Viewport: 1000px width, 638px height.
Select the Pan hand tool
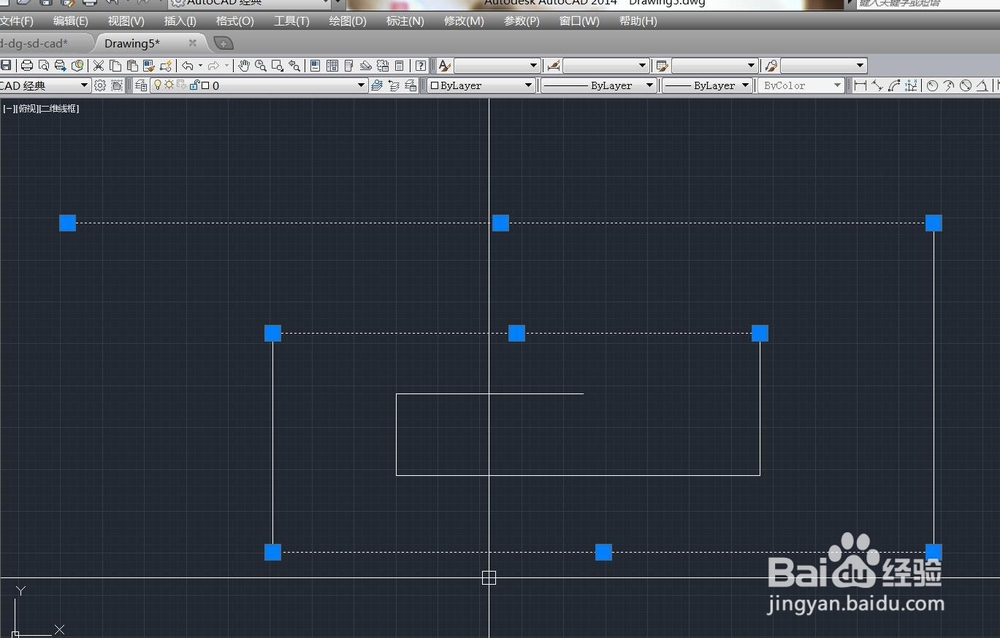click(244, 65)
